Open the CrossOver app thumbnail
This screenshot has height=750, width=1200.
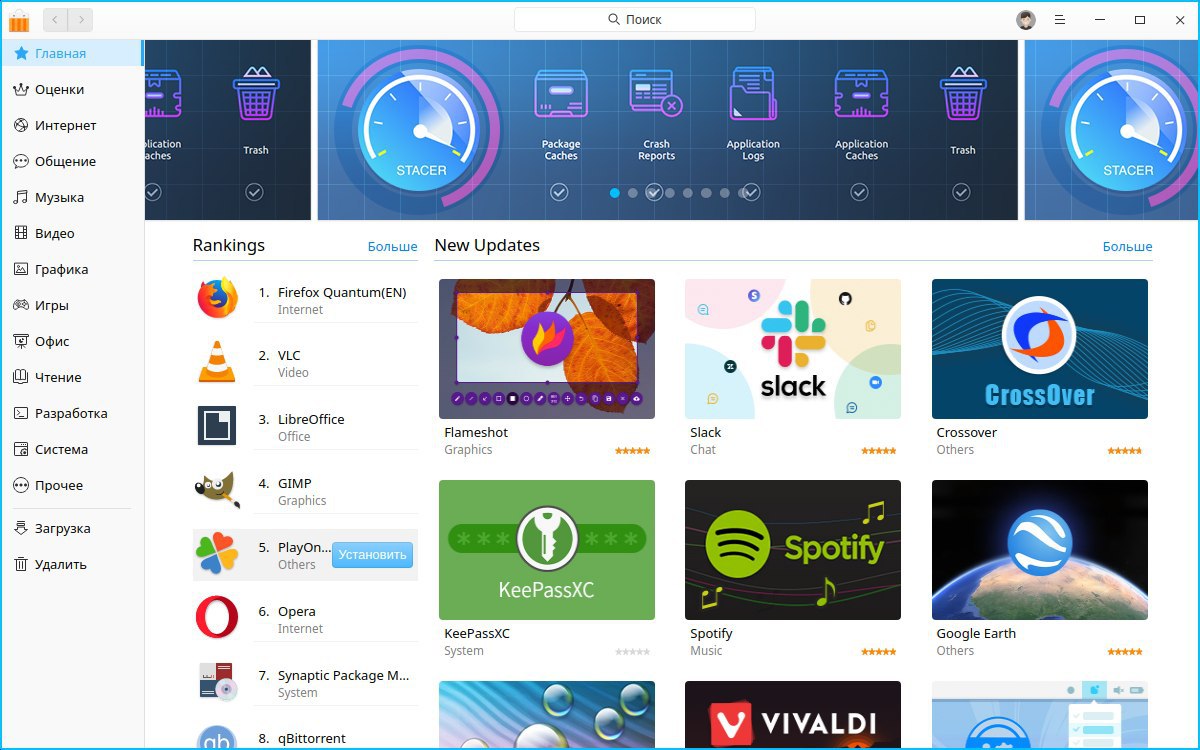pyautogui.click(x=1040, y=348)
